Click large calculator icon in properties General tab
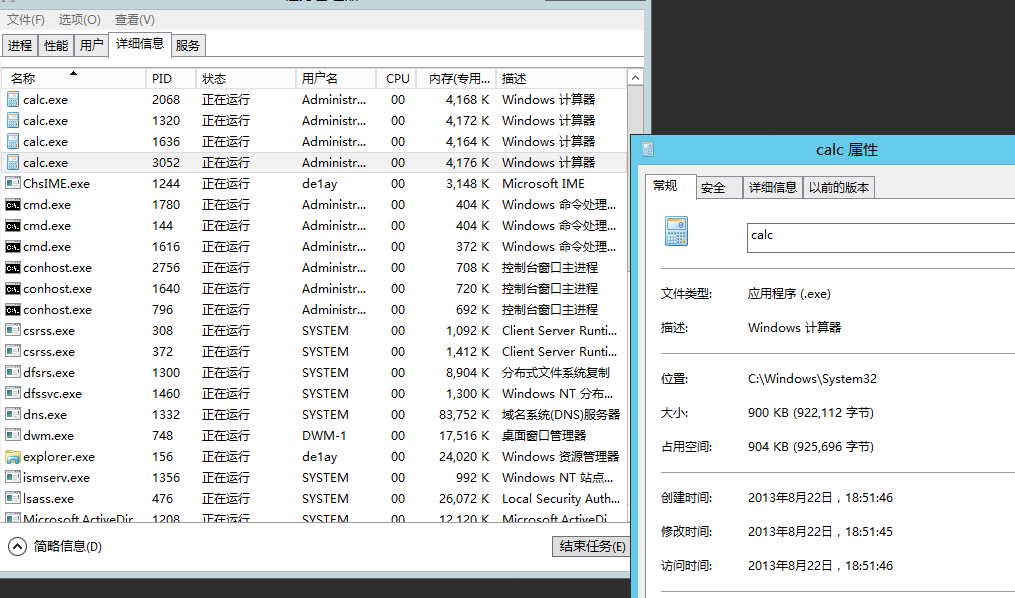The image size is (1015, 598). 676,231
